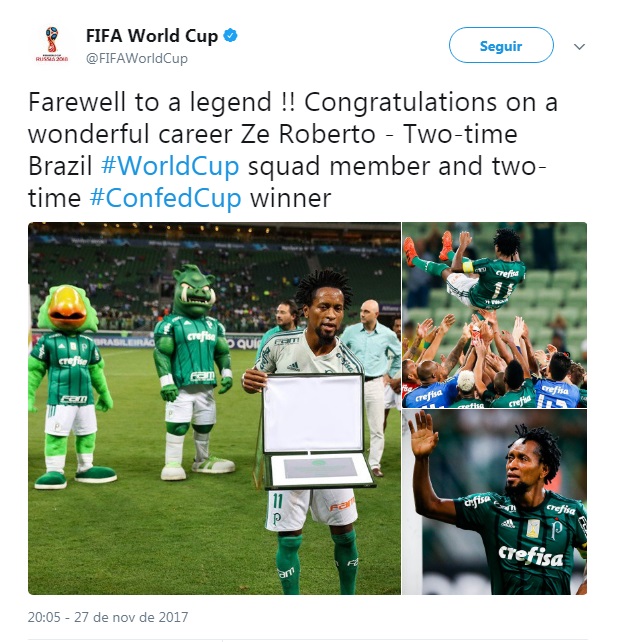Viewport: 619px width, 642px height.
Task: Click the blue verified badge icon
Action: tap(230, 36)
